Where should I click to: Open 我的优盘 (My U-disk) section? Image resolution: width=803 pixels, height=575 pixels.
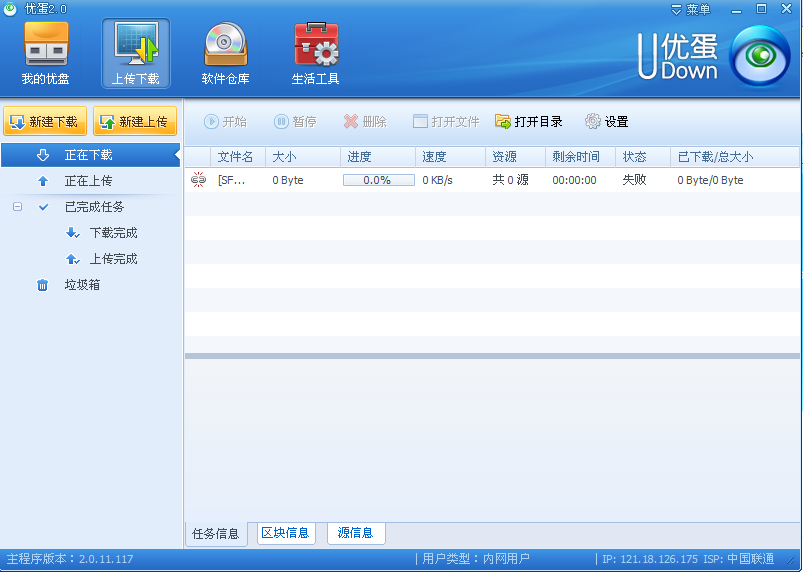point(46,54)
